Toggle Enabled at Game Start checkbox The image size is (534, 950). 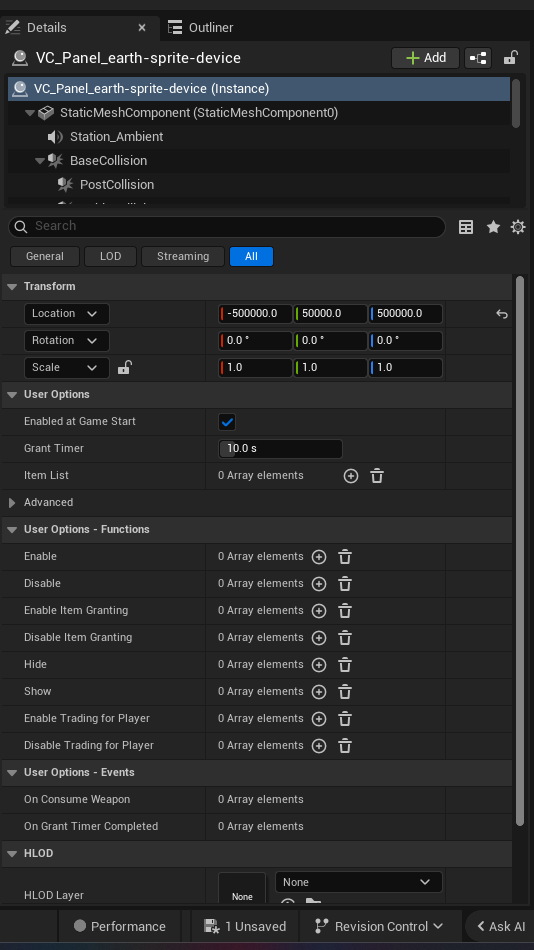point(227,422)
